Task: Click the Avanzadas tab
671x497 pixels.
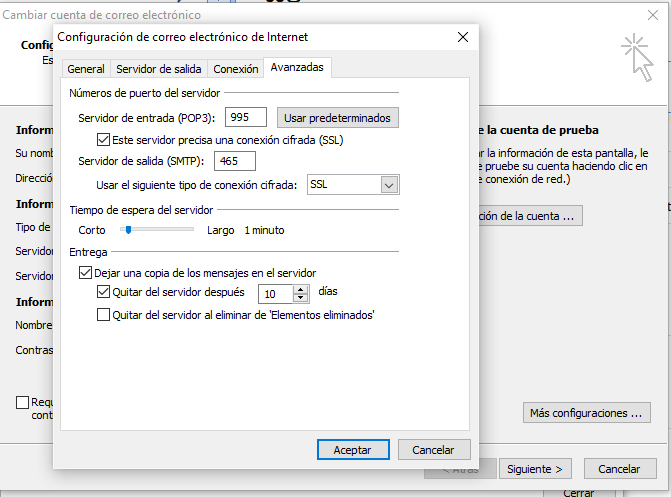Action: coord(298,68)
